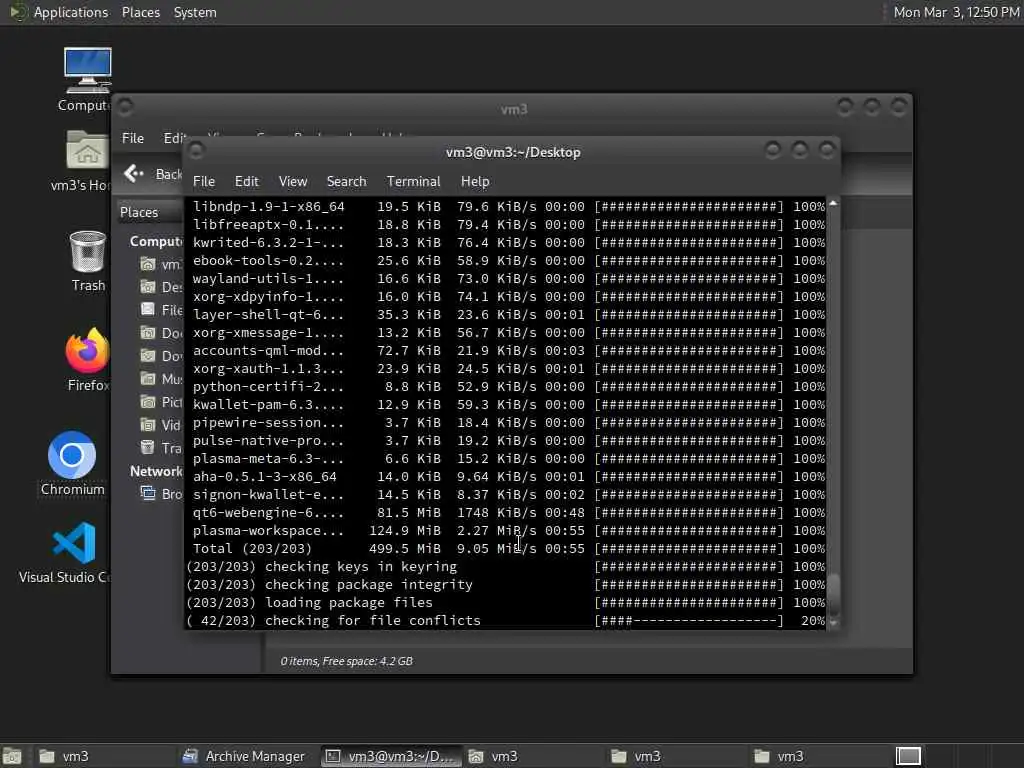The height and width of the screenshot is (768, 1024).
Task: Click the Applications menu logo icon
Action: point(16,12)
